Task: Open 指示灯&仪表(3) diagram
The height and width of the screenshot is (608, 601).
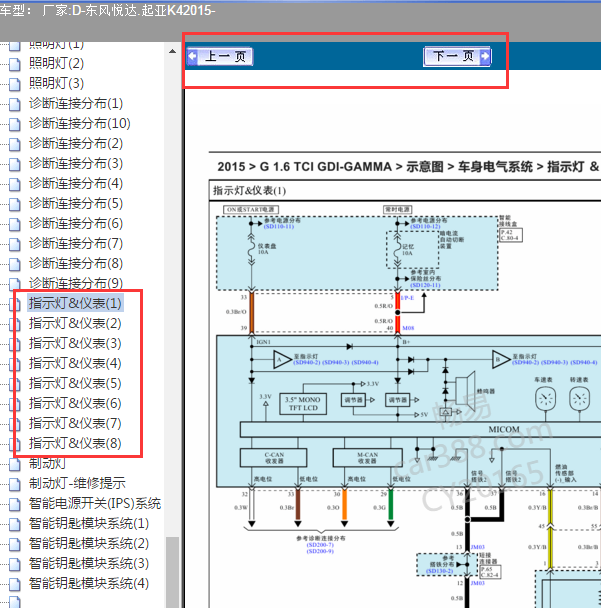Action: 75,344
